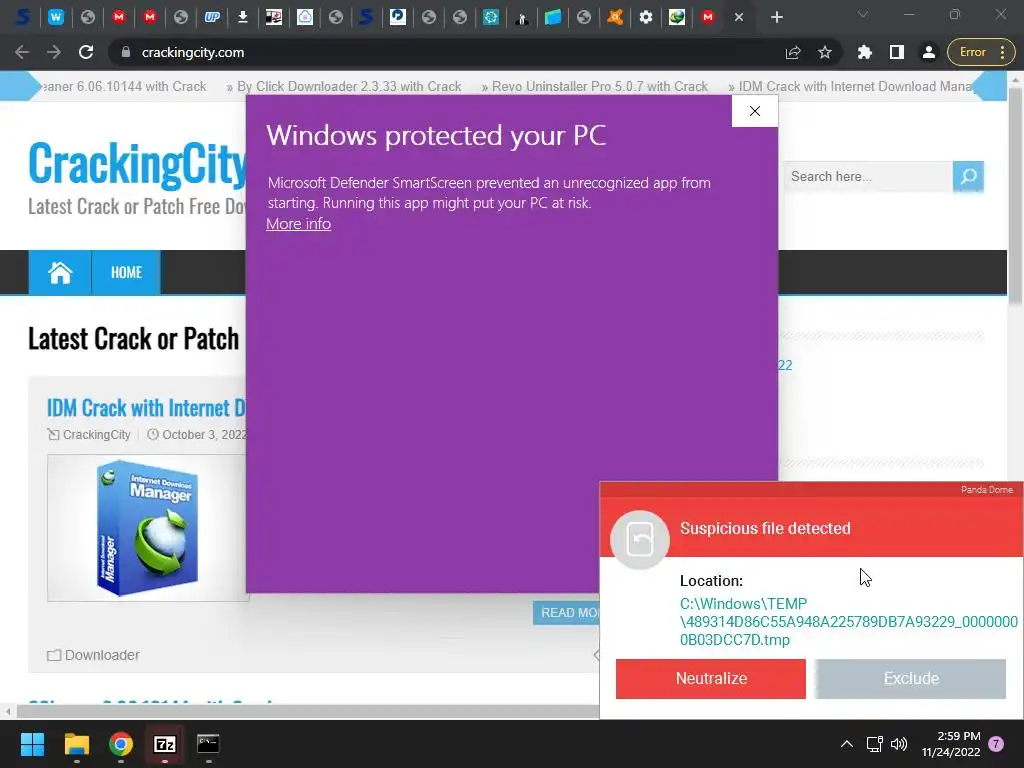Focus the Search here field
Viewport: 1024px width, 768px height.
click(x=867, y=176)
